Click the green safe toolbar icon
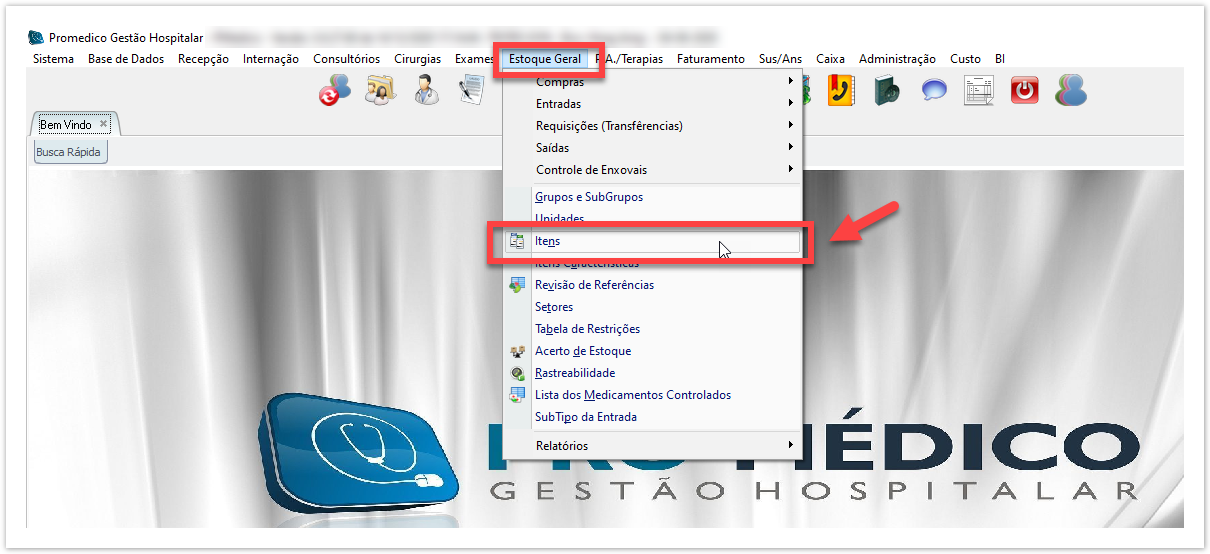The image size is (1210, 554). [x=887, y=91]
